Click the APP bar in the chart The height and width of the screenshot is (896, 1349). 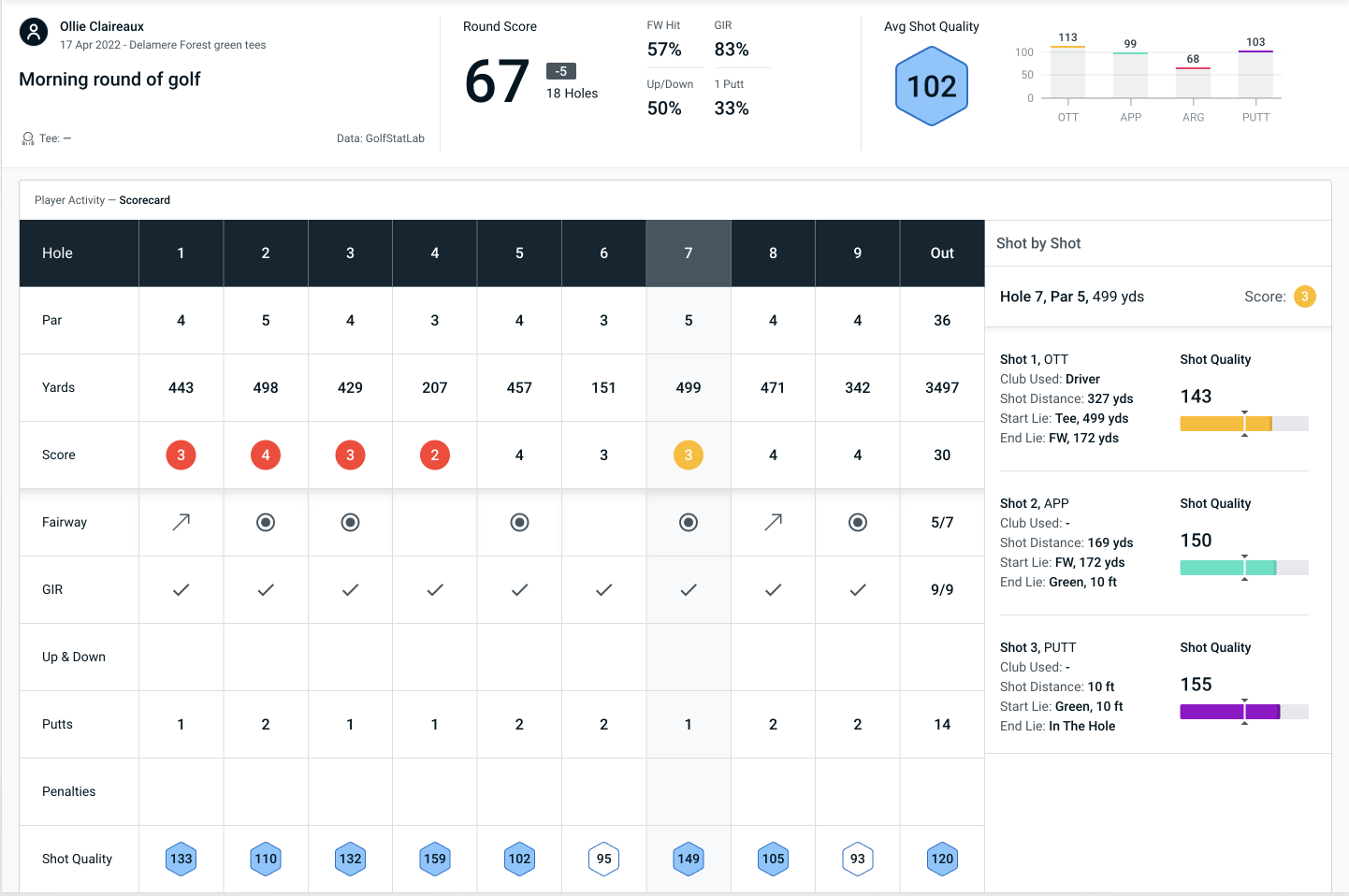[x=1130, y=75]
